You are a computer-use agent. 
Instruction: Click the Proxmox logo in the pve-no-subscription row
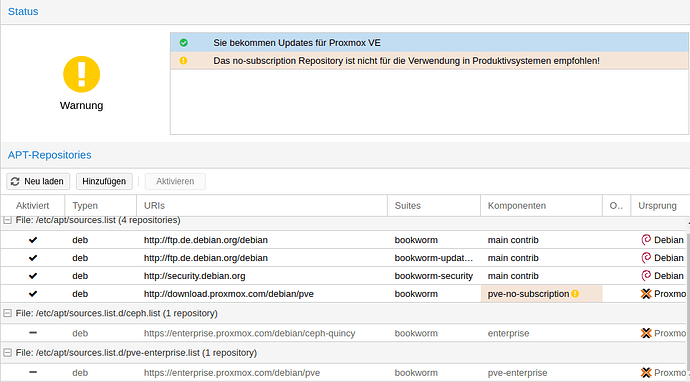tap(646, 294)
